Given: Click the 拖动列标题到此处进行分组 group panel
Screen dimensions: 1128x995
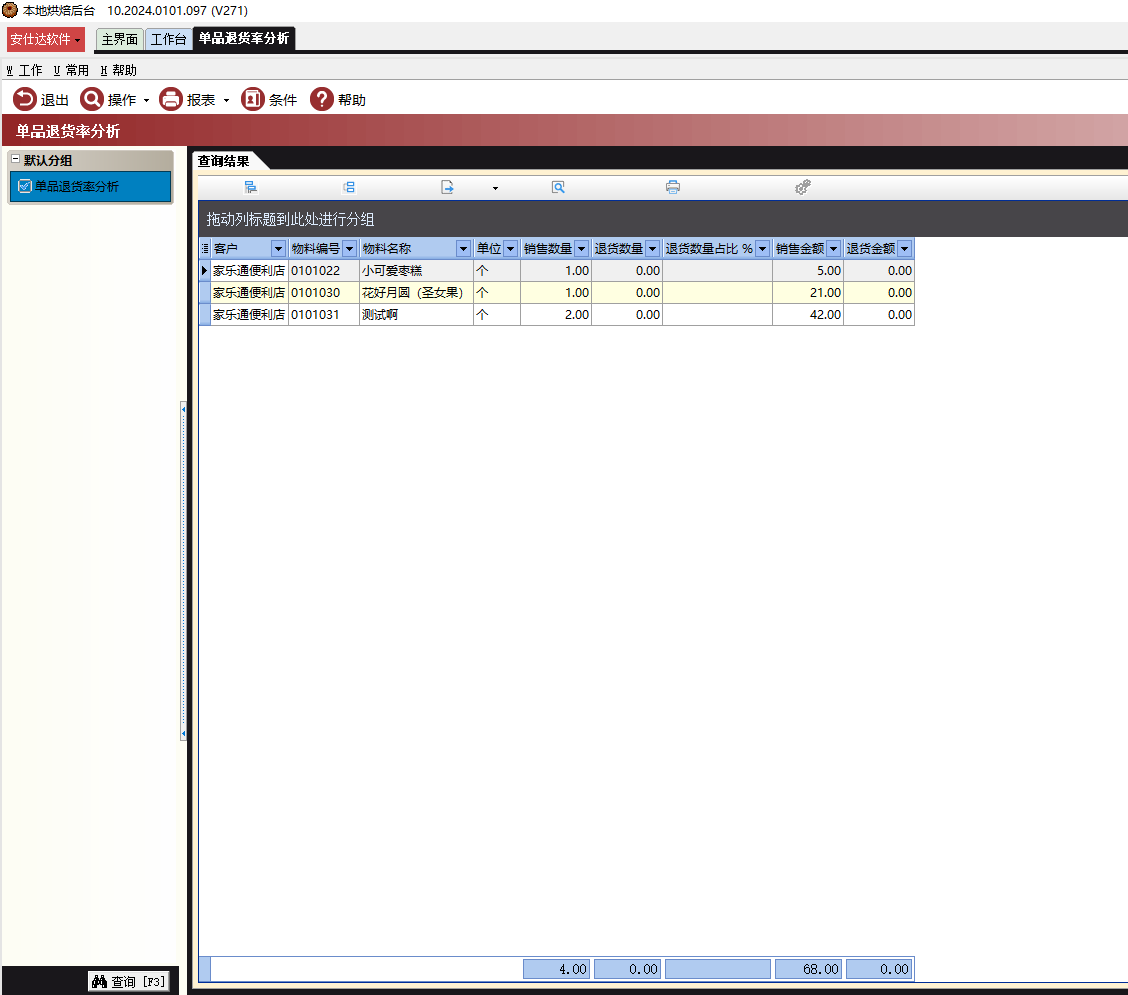Looking at the screenshot, I should tap(662, 219).
